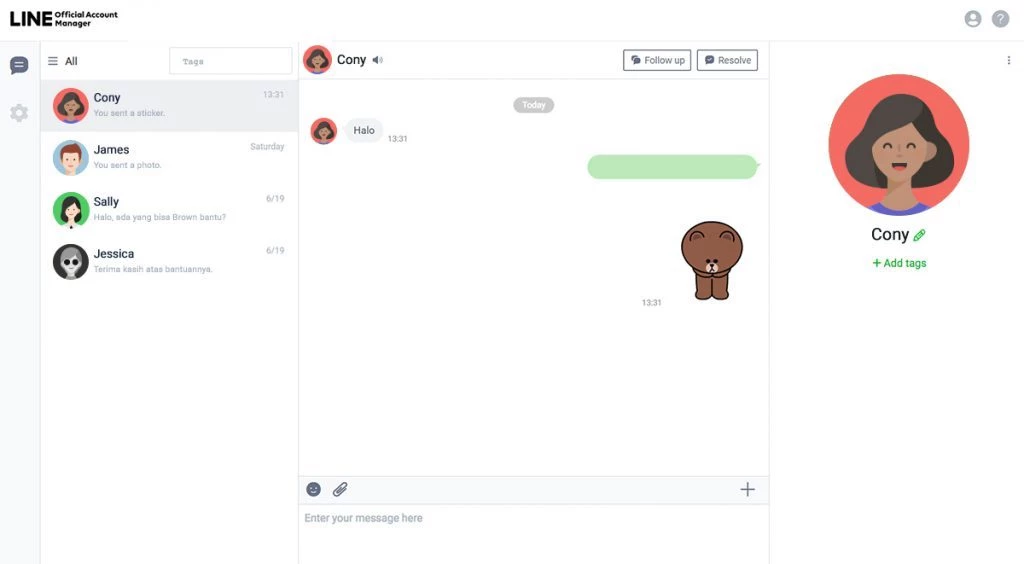Image resolution: width=1024 pixels, height=564 pixels.
Task: Select James's chat in the list
Action: click(x=169, y=157)
